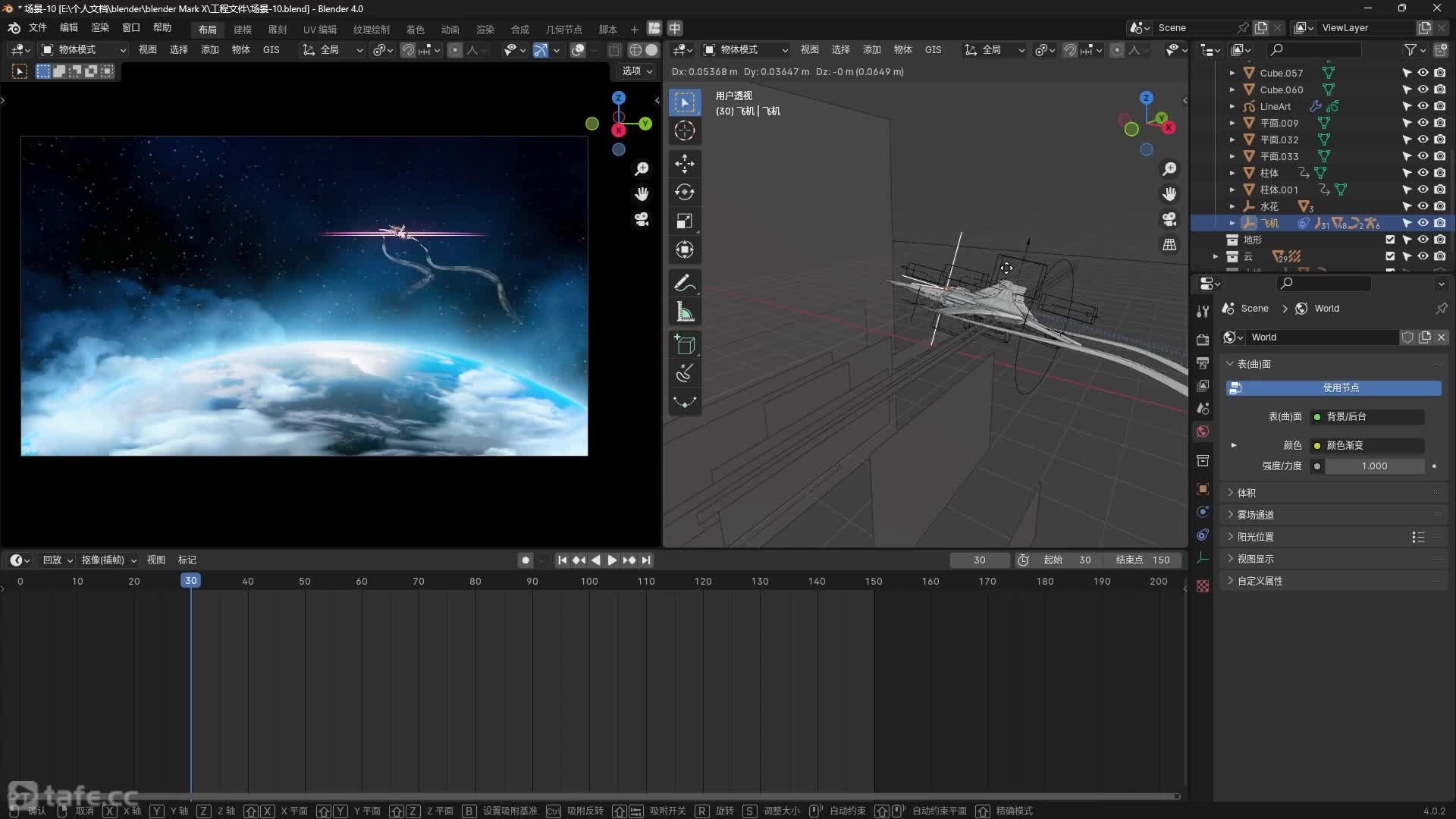Click the timeline horizontal scrollbar
1456x819 pixels.
coord(591,796)
